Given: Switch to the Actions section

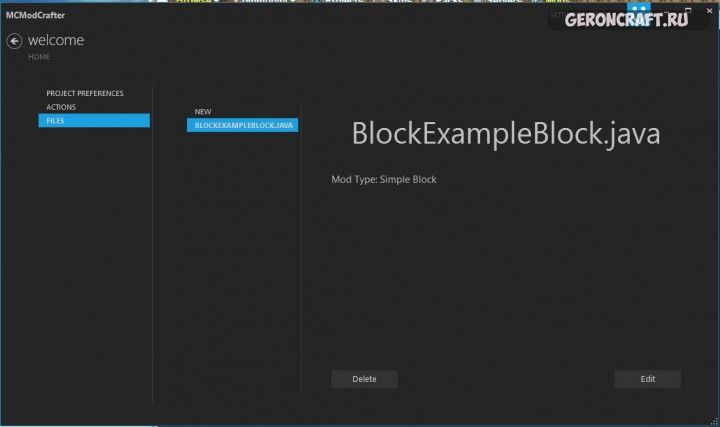Looking at the screenshot, I should pyautogui.click(x=61, y=107).
